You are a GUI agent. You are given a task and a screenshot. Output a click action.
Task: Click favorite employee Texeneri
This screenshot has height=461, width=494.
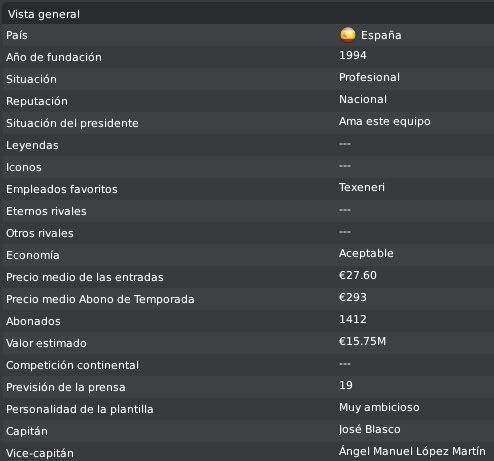click(x=362, y=187)
